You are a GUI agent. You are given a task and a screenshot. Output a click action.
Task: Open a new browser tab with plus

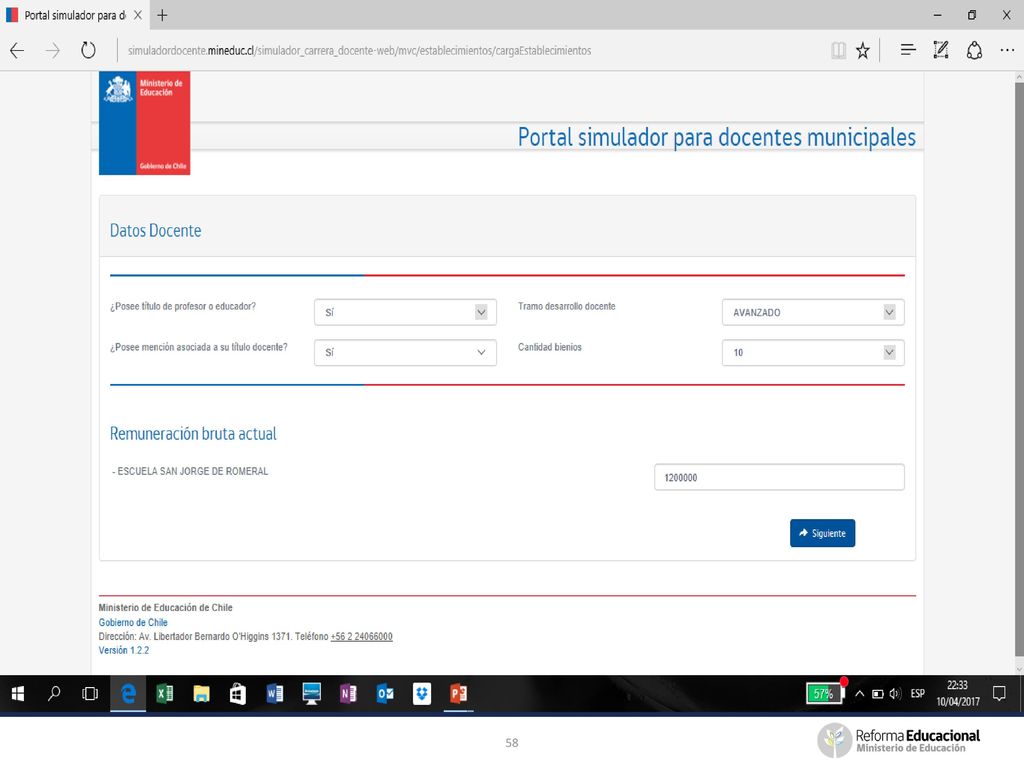pyautogui.click(x=162, y=15)
